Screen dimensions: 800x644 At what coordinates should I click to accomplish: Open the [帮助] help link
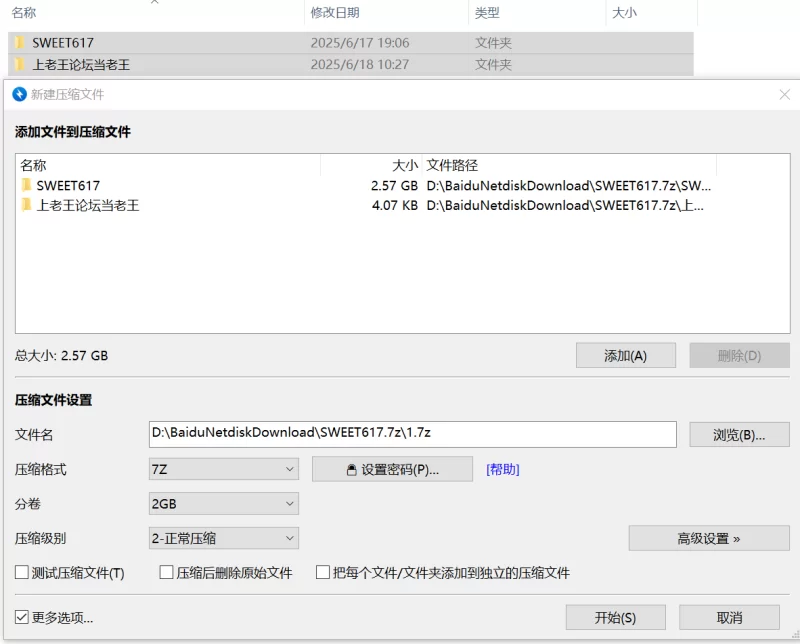coord(503,469)
